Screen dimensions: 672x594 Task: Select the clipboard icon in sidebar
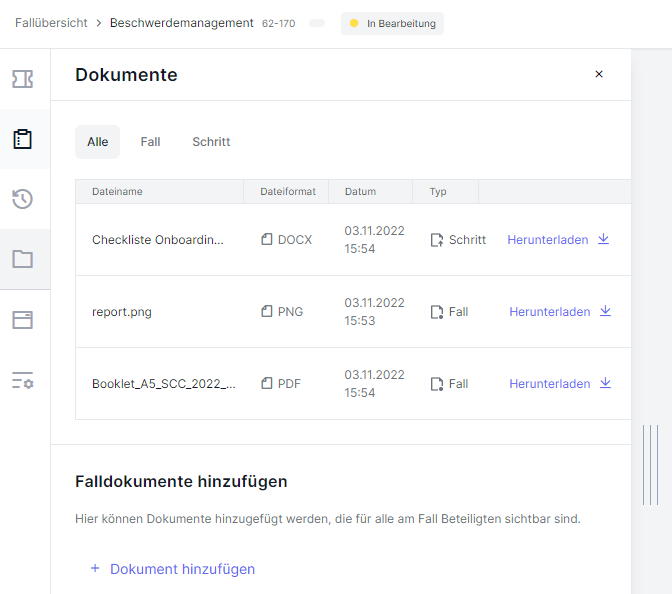[x=22, y=139]
